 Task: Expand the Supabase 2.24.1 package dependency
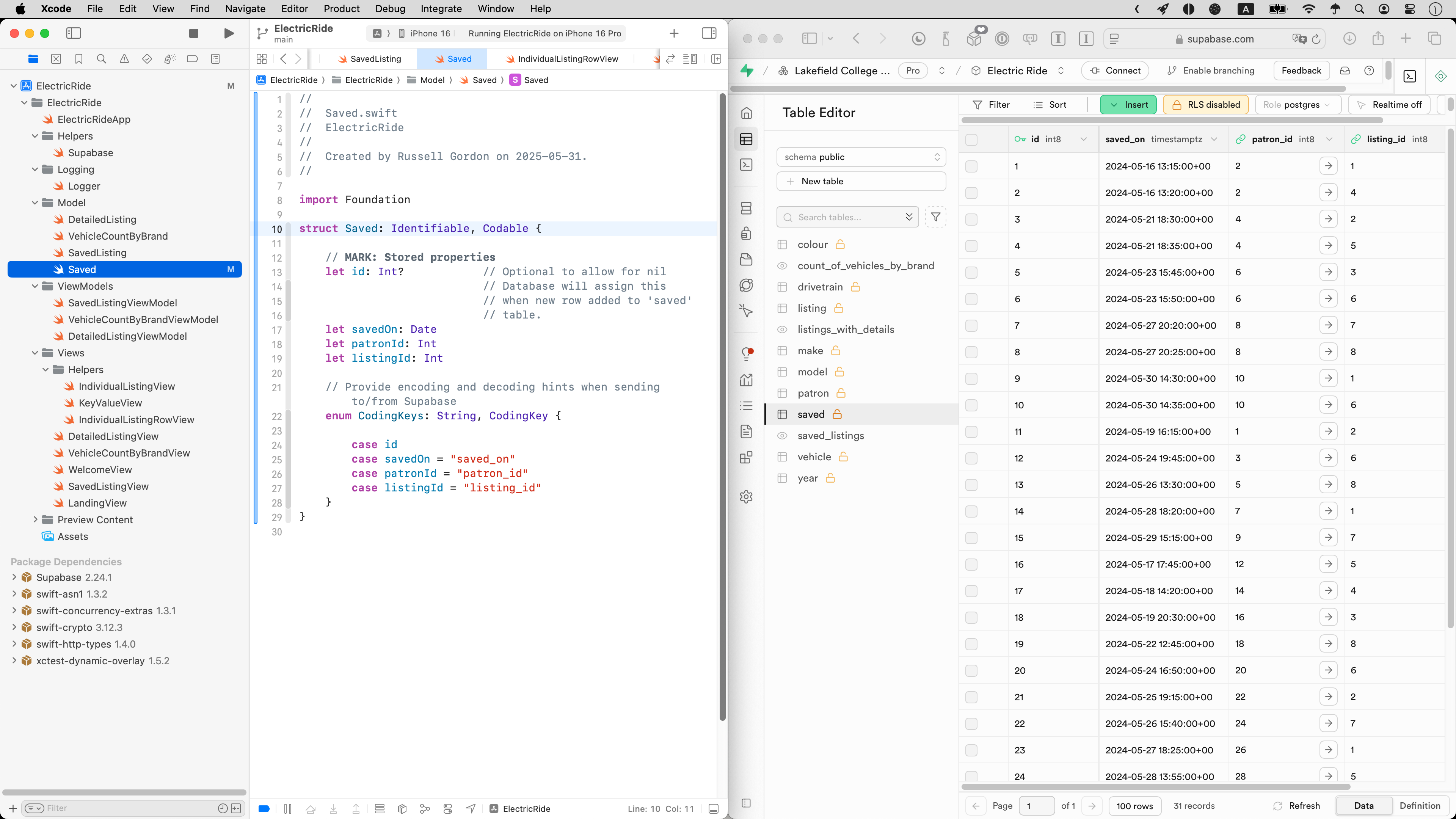(14, 577)
